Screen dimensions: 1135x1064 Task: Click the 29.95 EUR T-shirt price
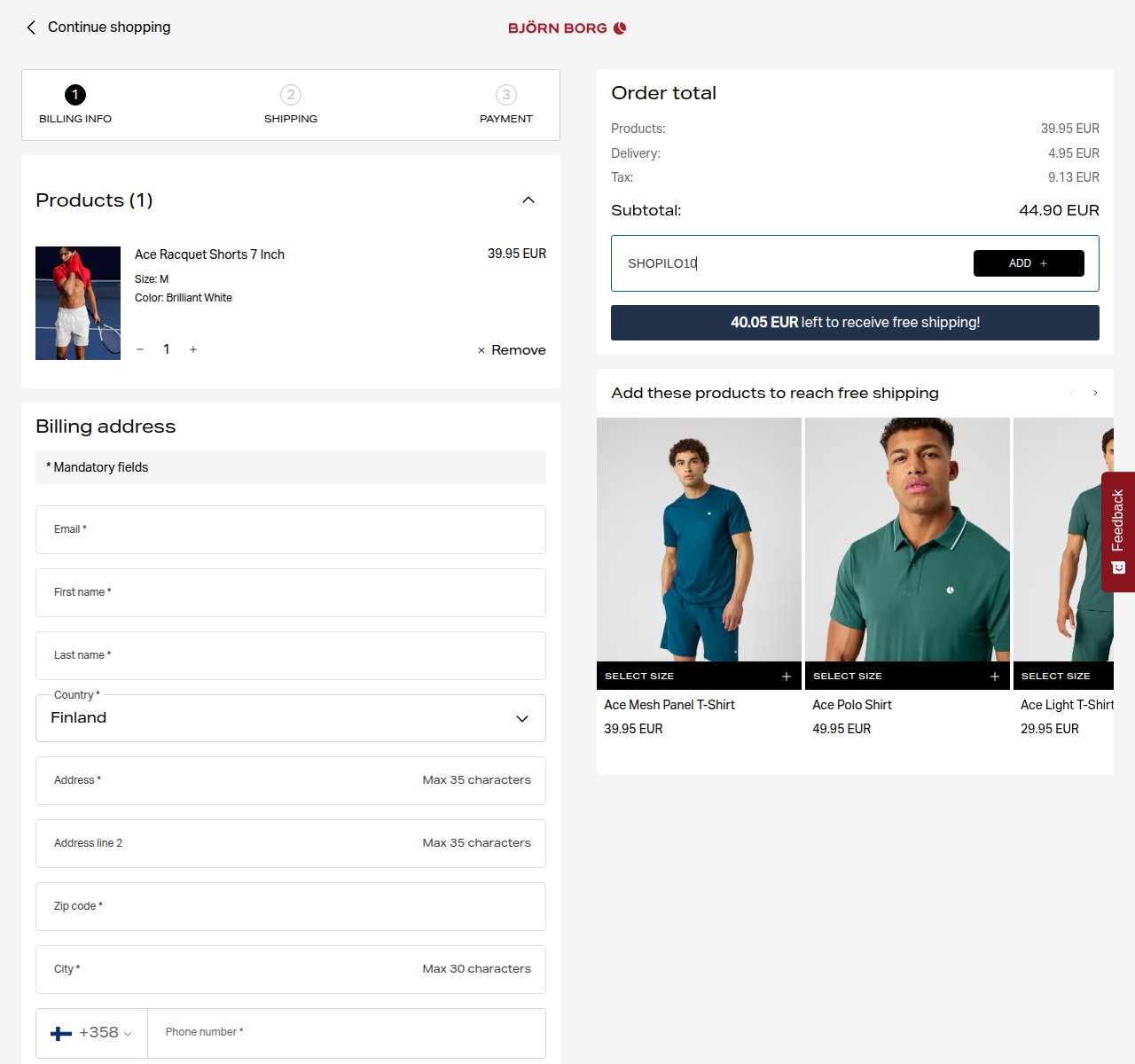(x=1050, y=729)
